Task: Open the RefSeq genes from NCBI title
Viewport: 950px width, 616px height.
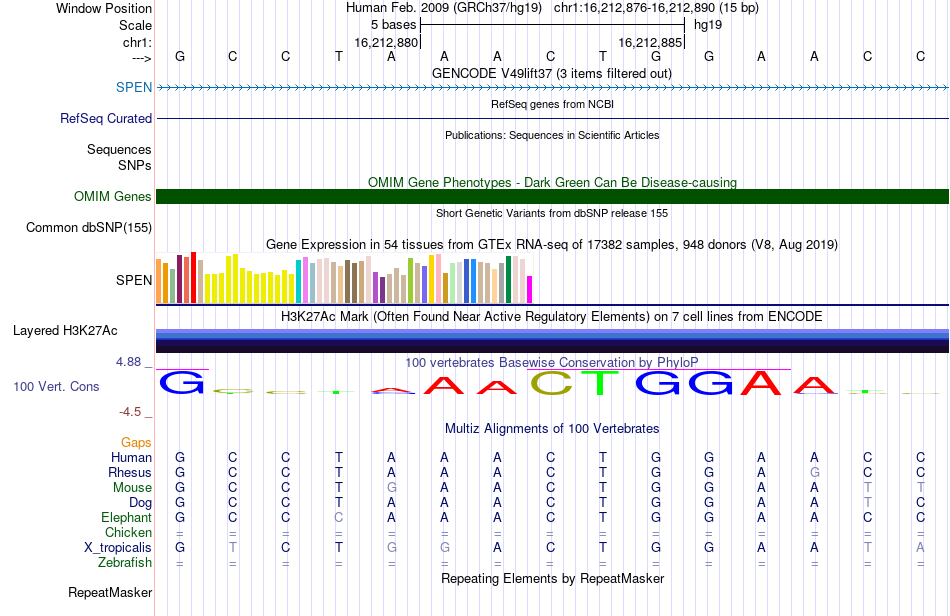Action: pyautogui.click(x=553, y=104)
